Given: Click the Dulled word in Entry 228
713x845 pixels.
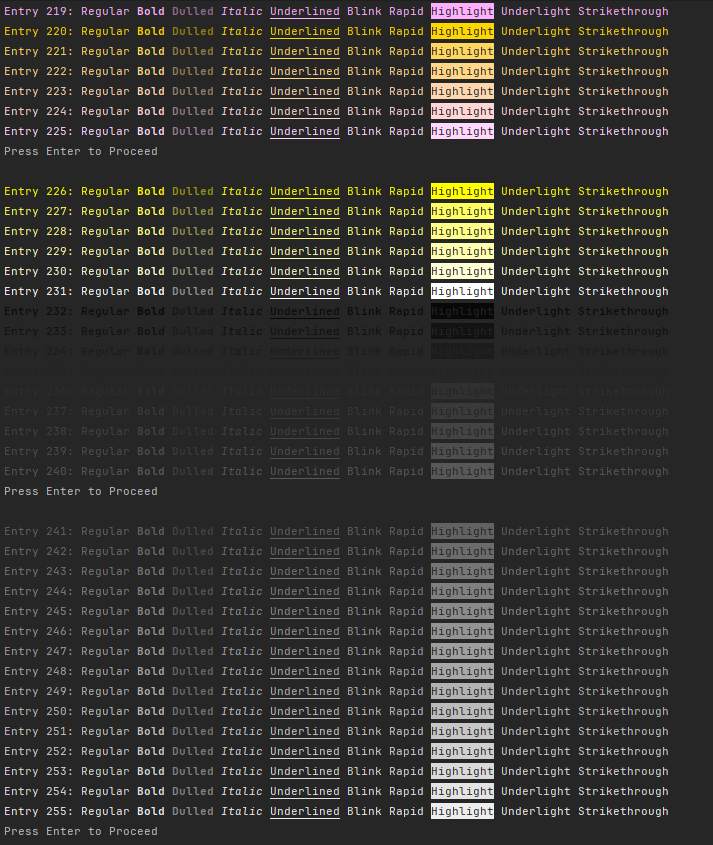Looking at the screenshot, I should coord(192,231).
